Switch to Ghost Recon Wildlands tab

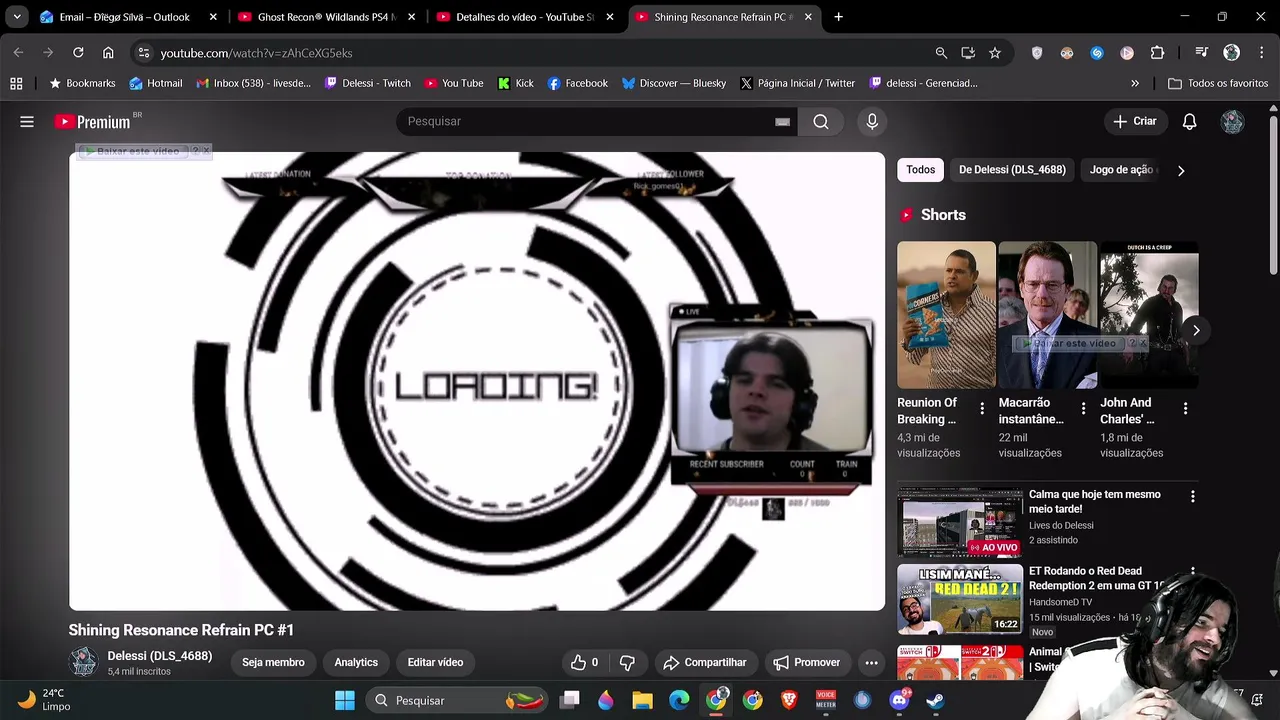click(x=326, y=17)
